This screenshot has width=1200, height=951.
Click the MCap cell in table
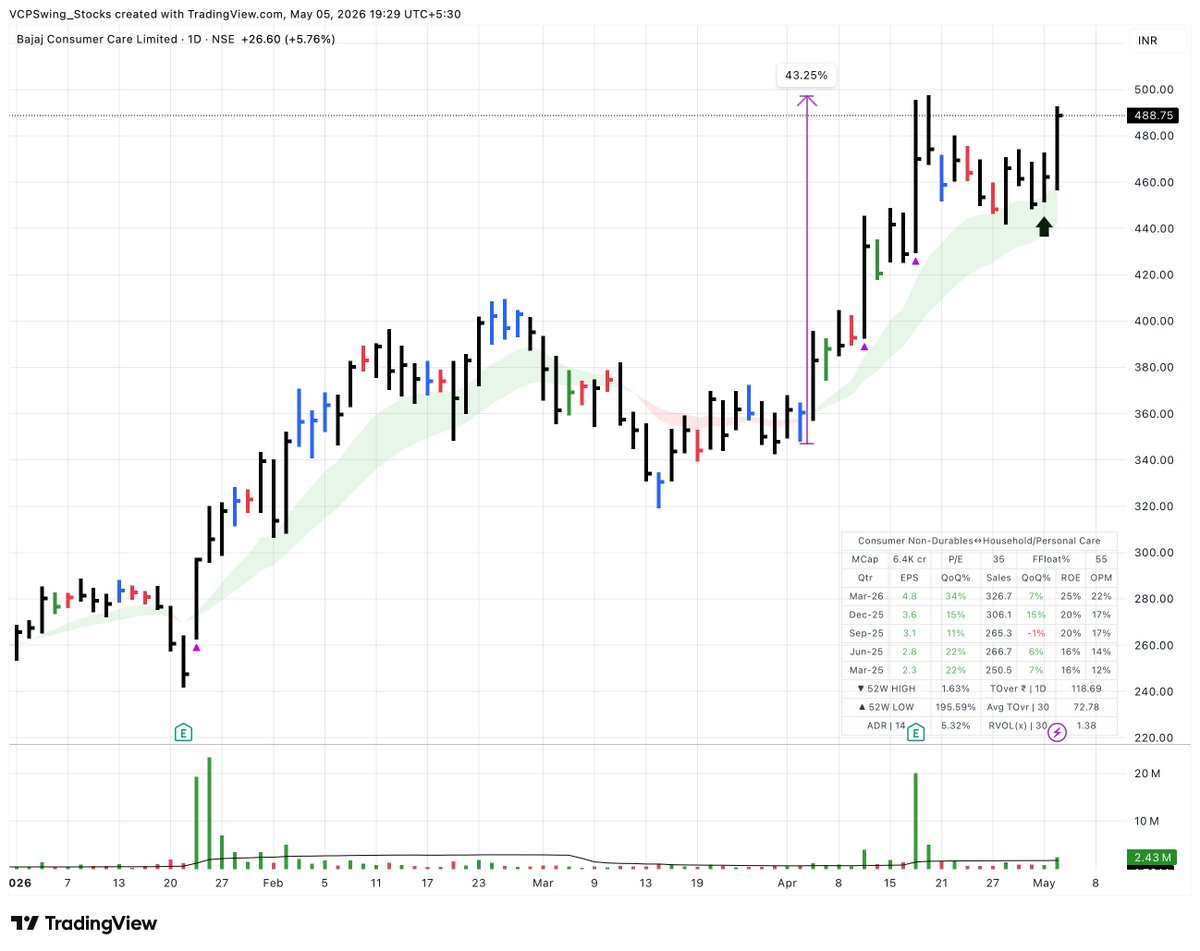click(863, 559)
